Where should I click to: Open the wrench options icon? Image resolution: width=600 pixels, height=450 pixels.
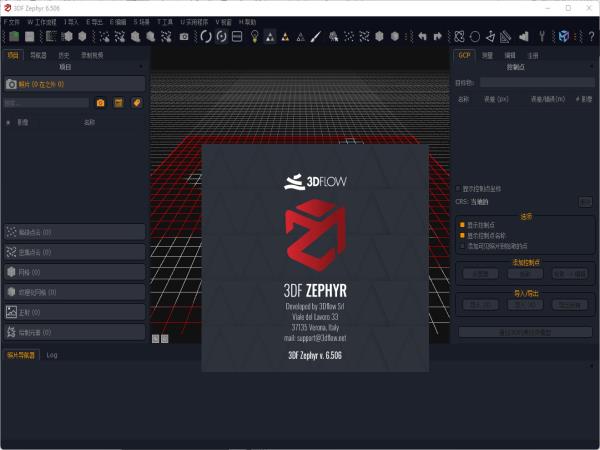[542, 37]
